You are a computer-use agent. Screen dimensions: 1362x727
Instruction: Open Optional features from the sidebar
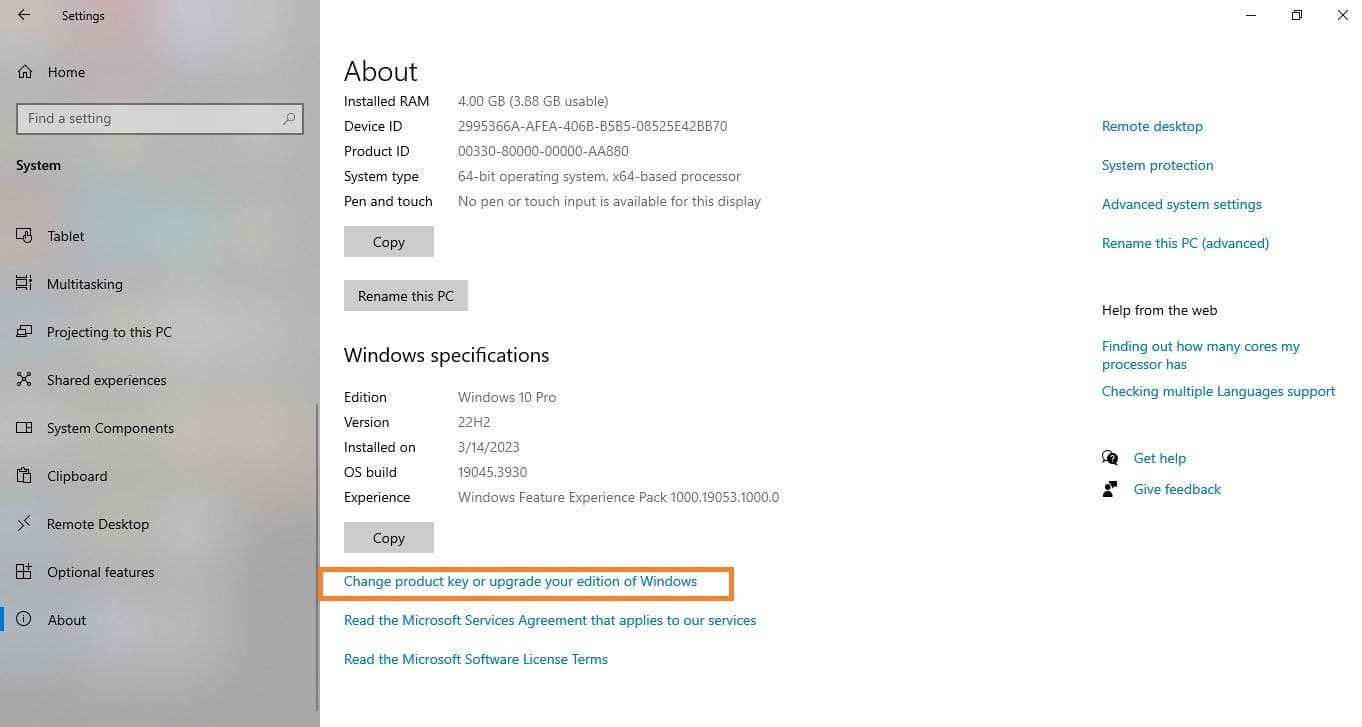click(100, 572)
